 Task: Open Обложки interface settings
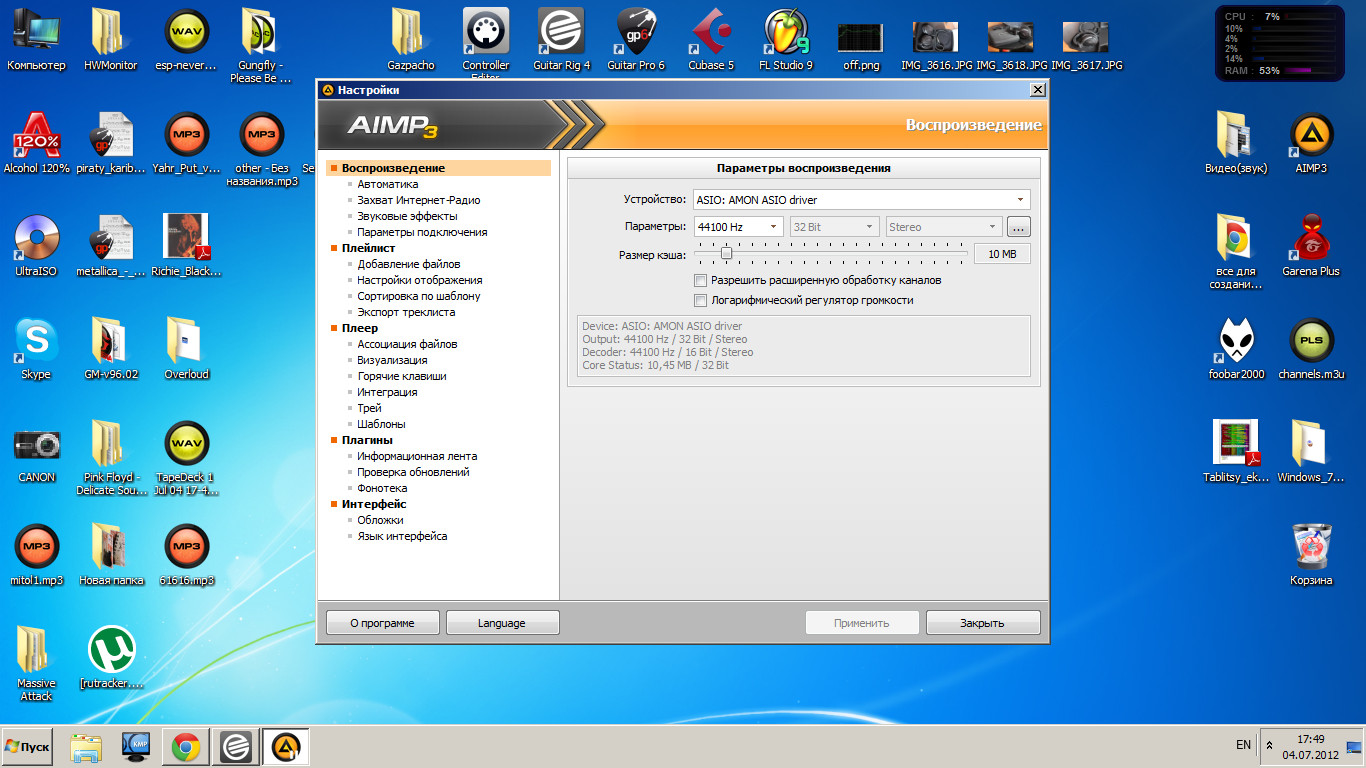[x=381, y=520]
